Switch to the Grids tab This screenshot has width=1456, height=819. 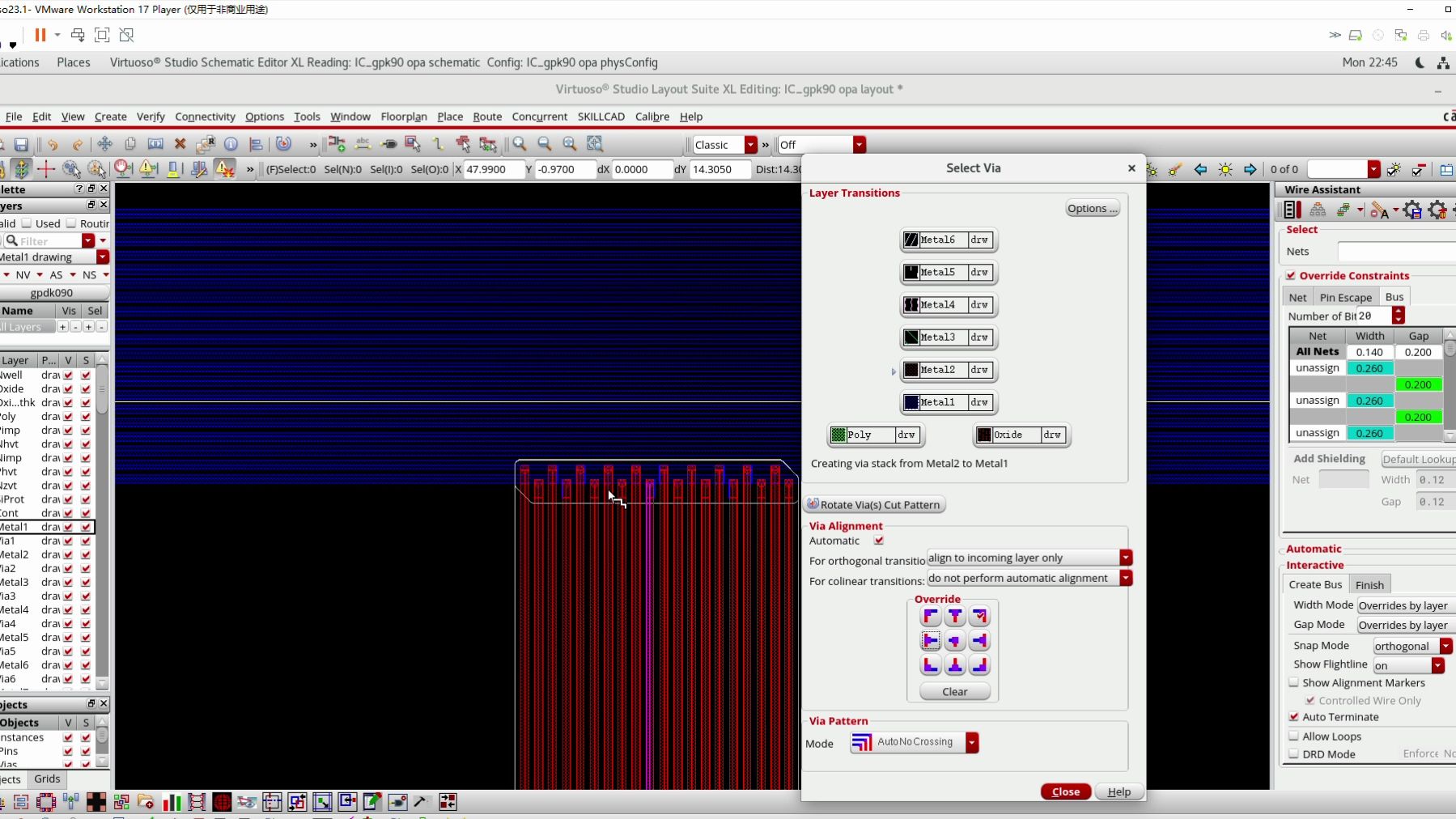tap(47, 779)
